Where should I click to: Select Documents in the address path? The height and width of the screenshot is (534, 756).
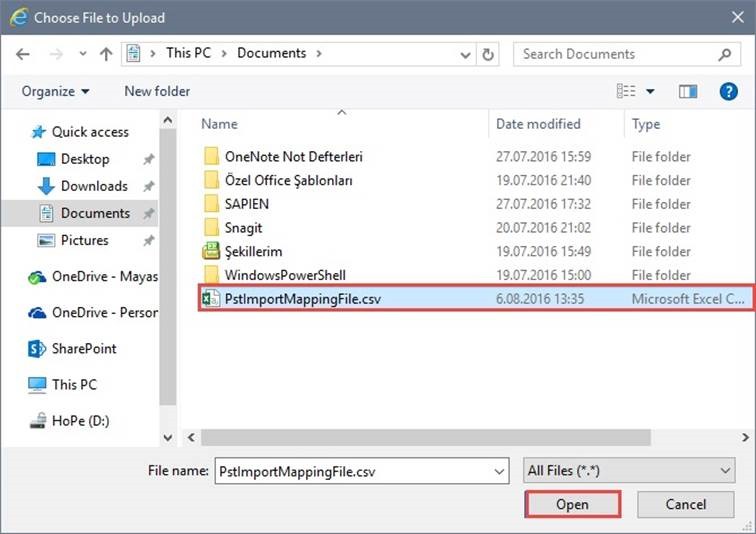tap(271, 53)
